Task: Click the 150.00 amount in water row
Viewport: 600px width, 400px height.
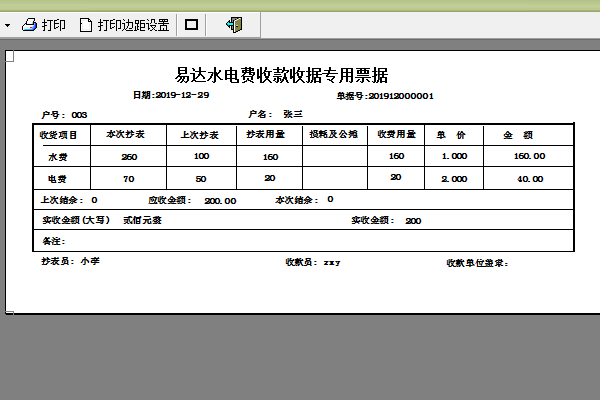Action: tap(529, 156)
